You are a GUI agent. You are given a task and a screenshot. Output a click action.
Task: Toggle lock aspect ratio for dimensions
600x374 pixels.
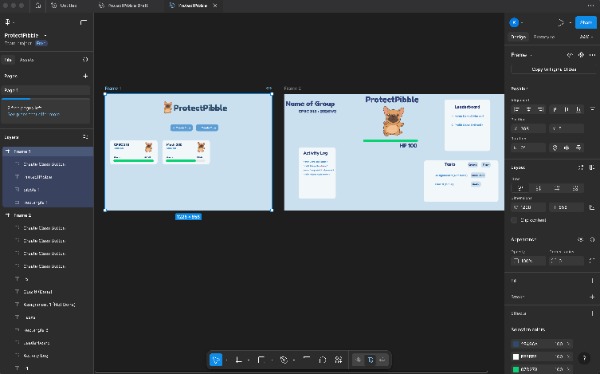click(592, 207)
